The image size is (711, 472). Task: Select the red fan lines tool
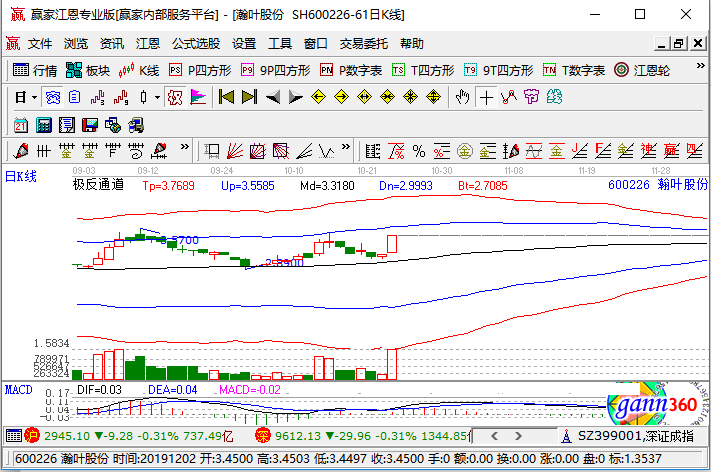point(235,151)
